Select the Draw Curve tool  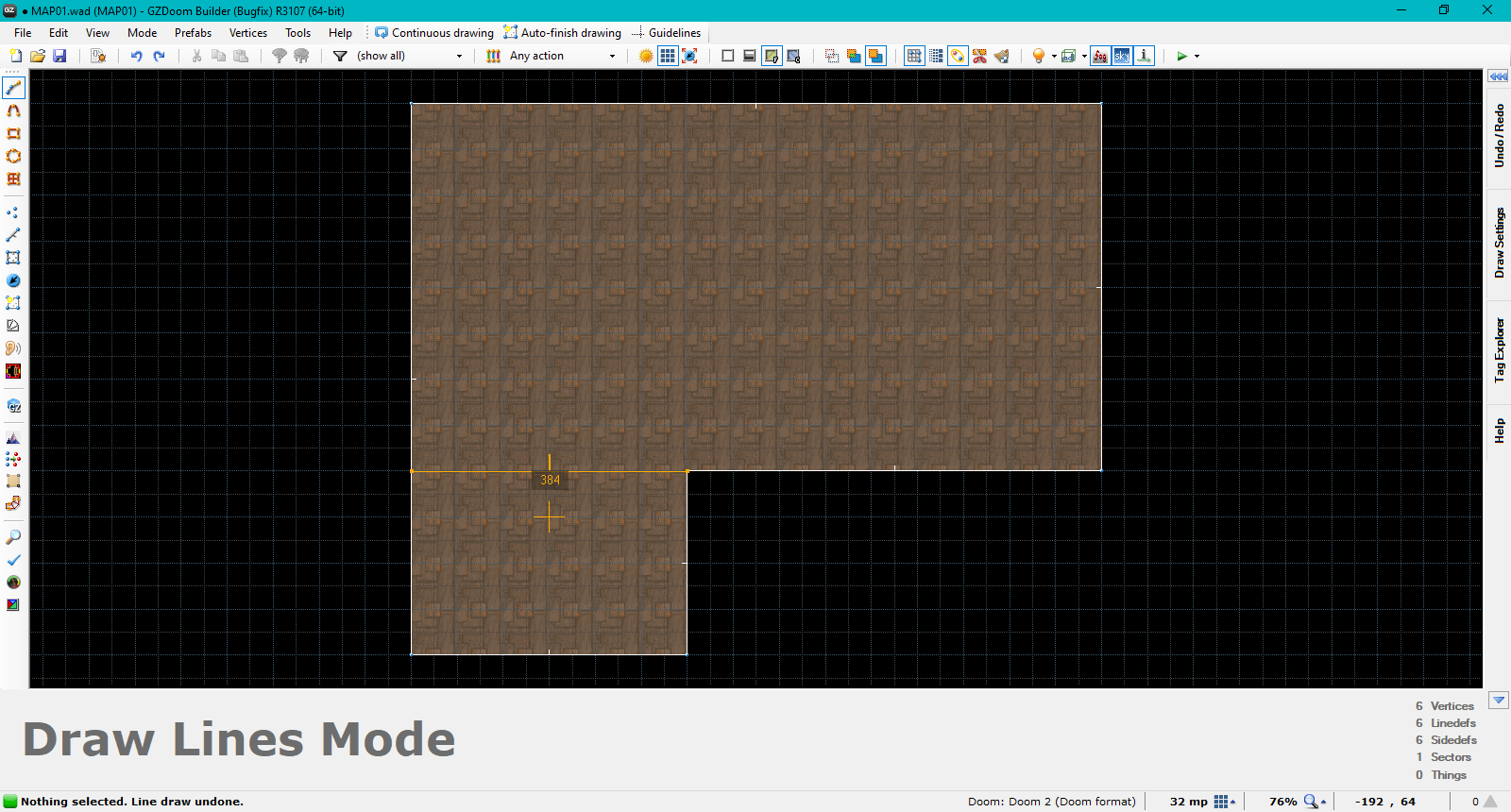point(13,111)
